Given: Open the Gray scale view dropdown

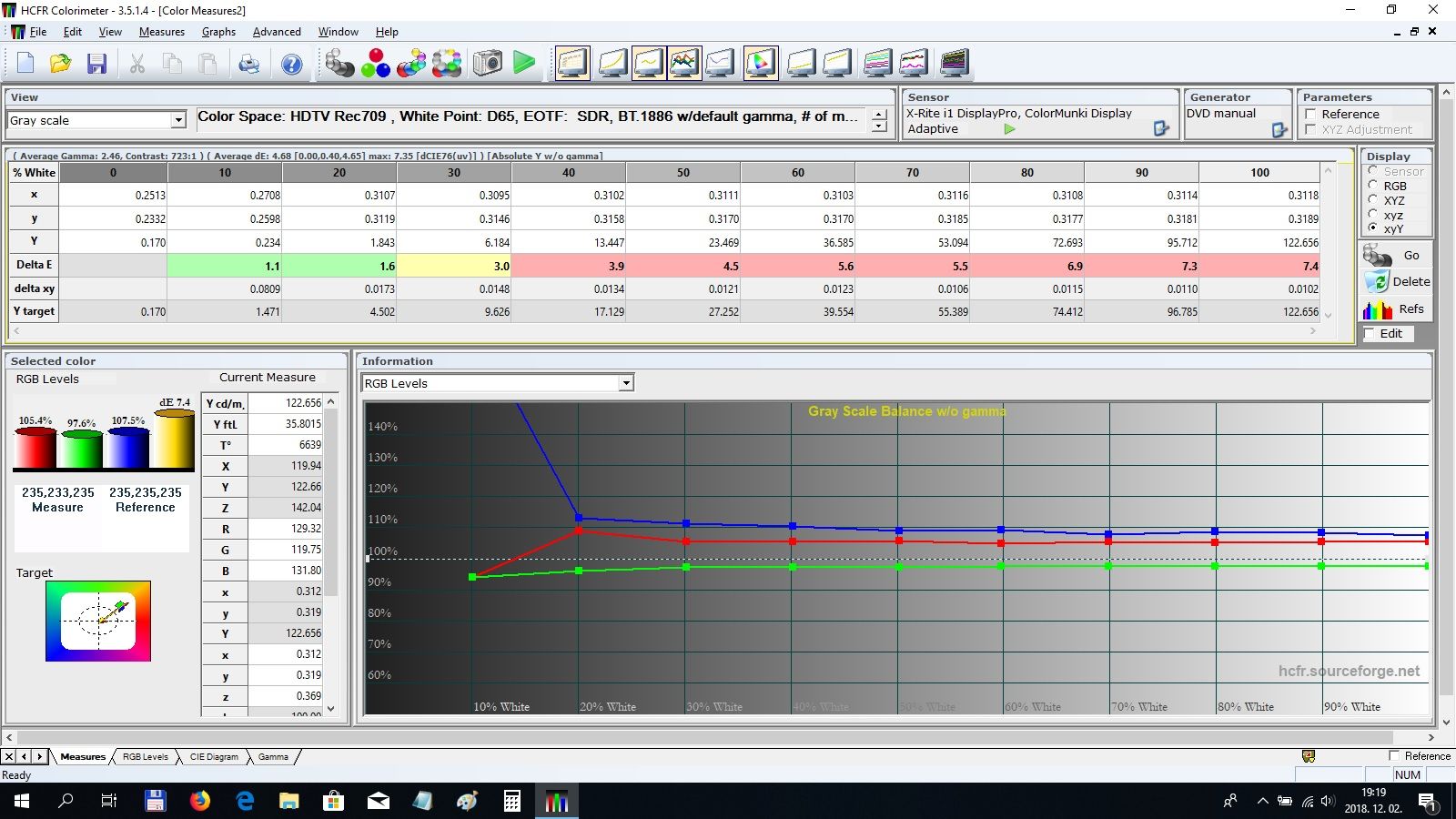Looking at the screenshot, I should pyautogui.click(x=178, y=120).
